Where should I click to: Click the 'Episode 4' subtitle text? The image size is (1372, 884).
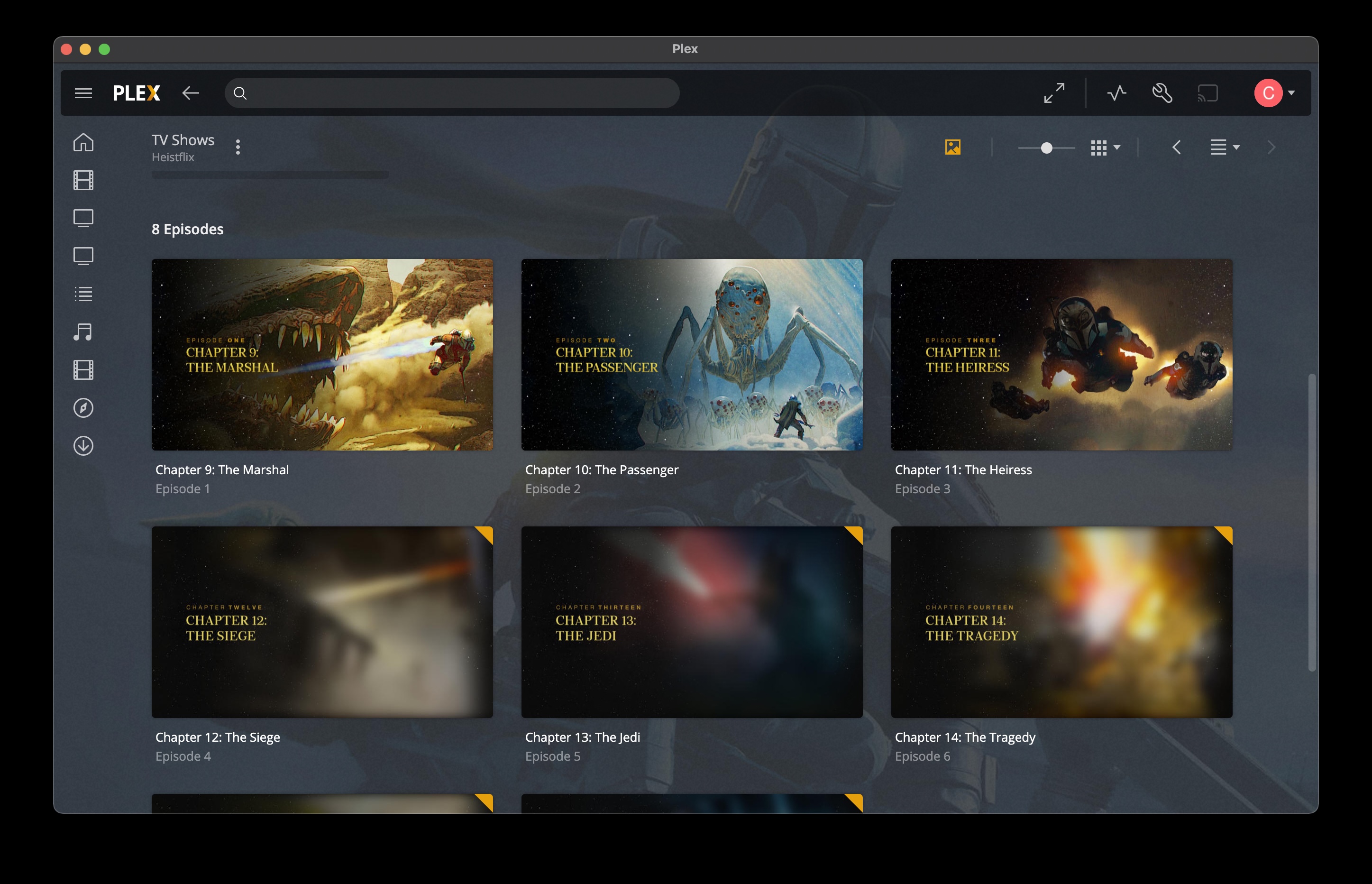183,756
